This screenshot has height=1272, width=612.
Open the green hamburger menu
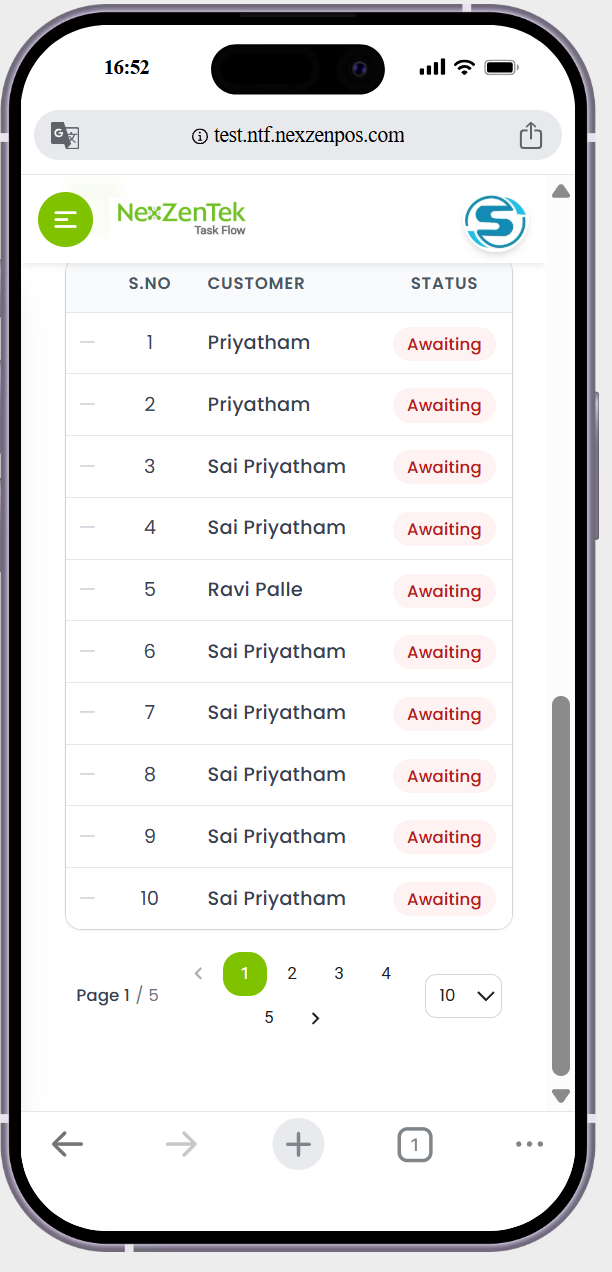point(66,219)
